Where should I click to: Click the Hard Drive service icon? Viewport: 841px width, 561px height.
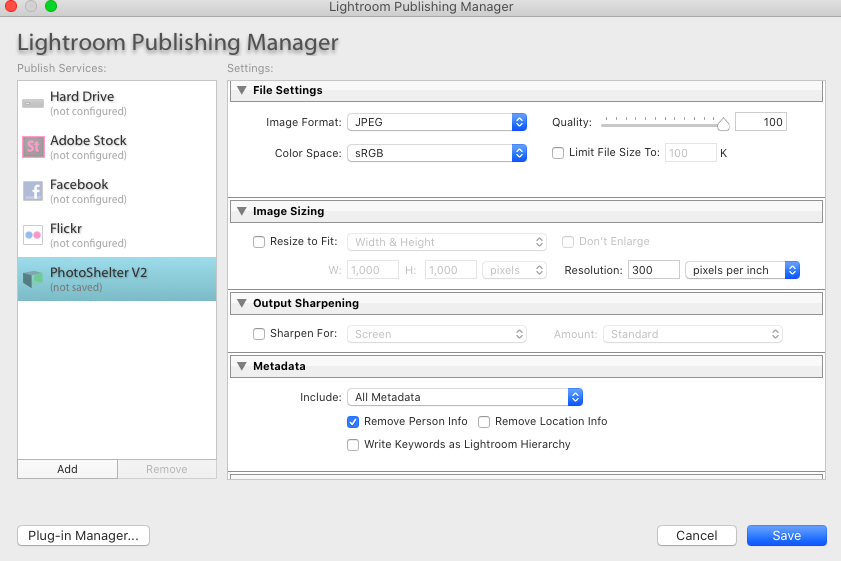[x=33, y=103]
